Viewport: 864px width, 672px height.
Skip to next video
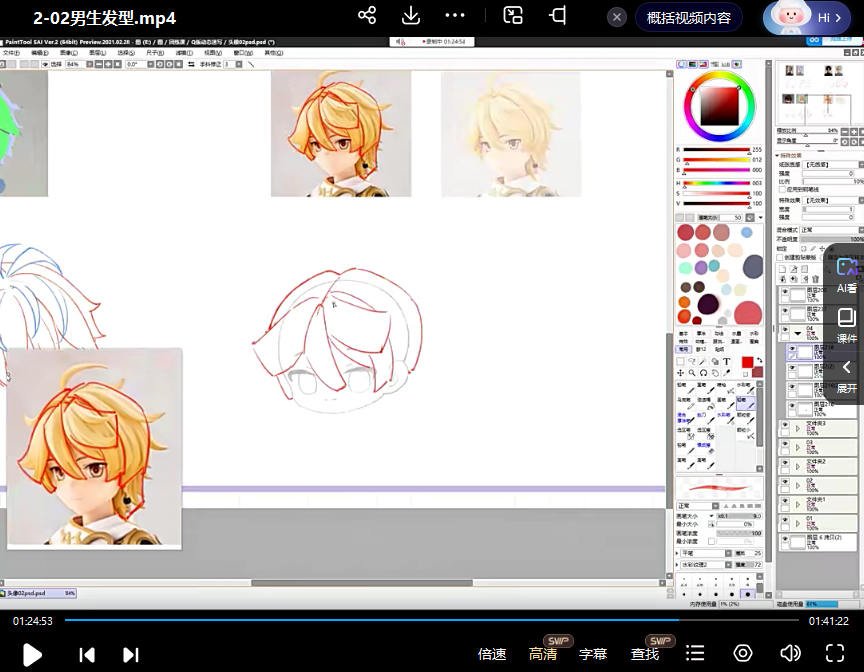130,654
